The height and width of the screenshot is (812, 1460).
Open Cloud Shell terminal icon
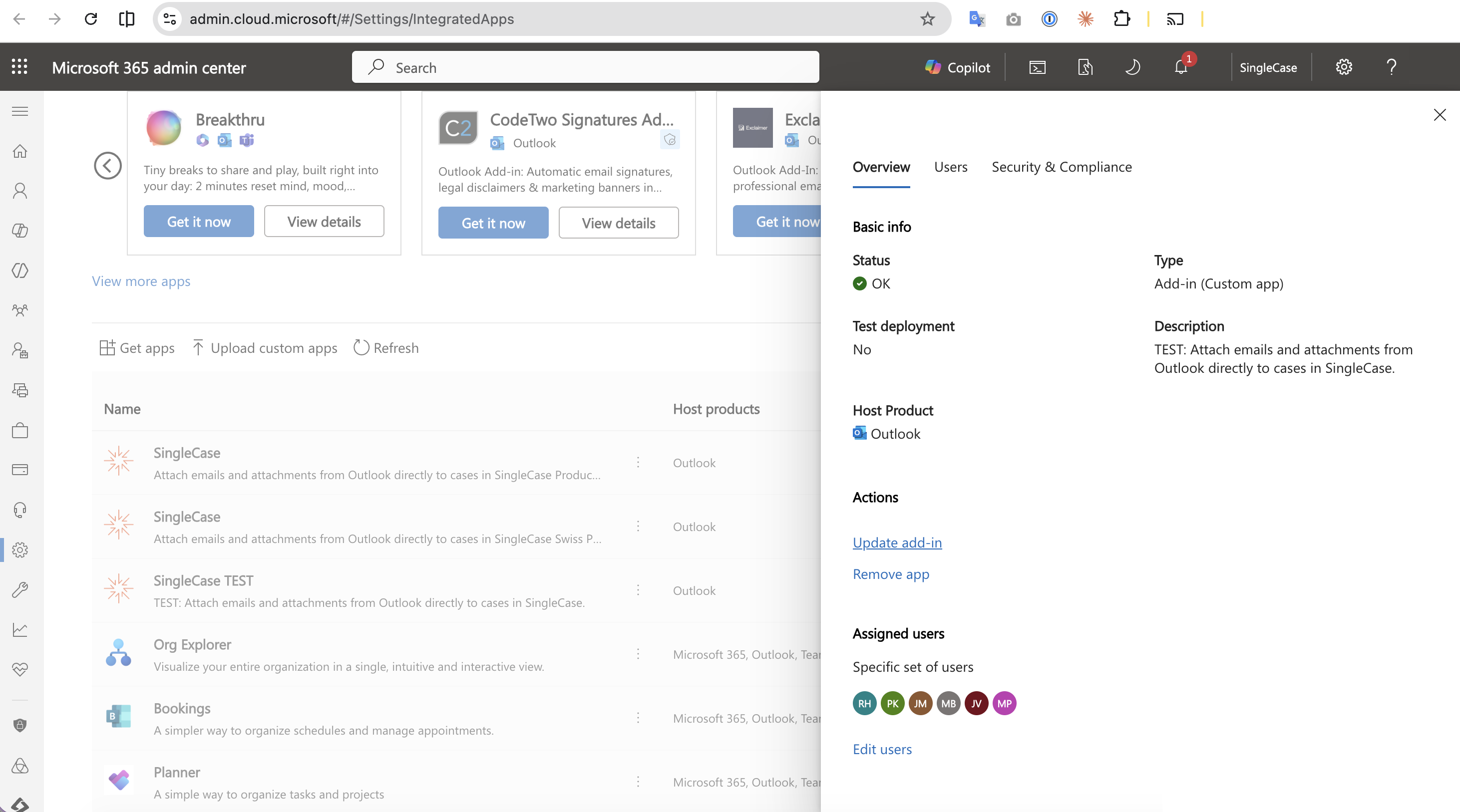click(1037, 67)
